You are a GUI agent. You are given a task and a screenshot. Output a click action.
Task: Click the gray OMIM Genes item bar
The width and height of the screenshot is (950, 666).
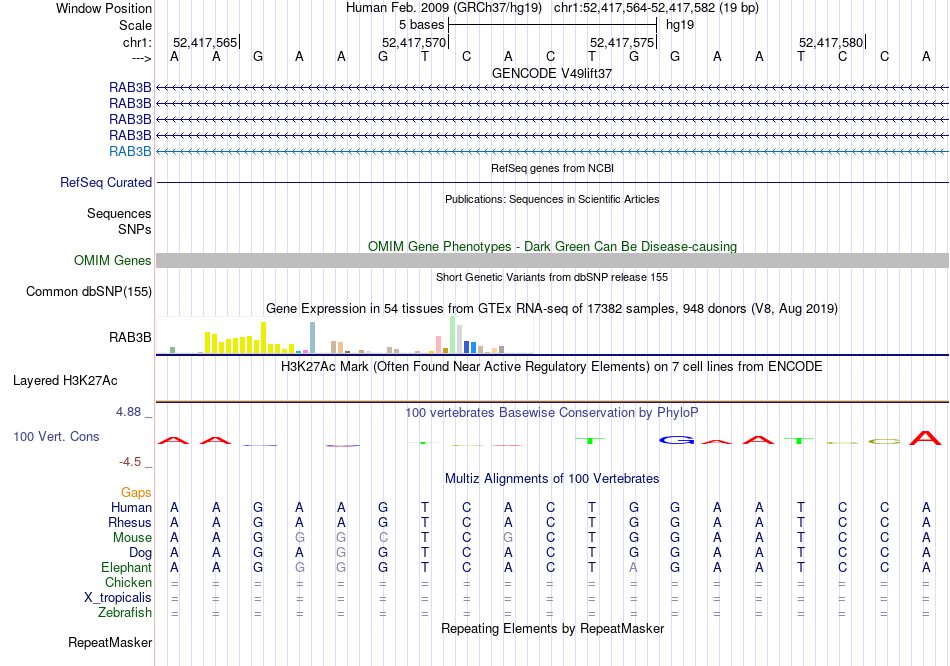(552, 261)
